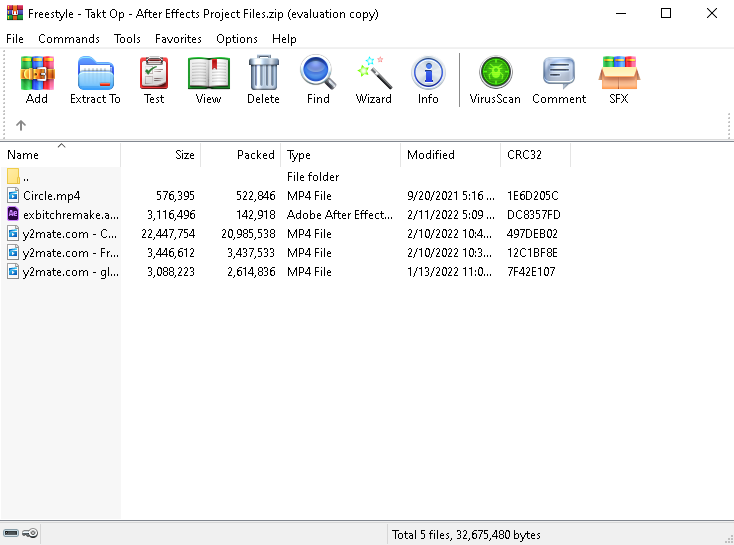Open the Tools menu

point(127,39)
